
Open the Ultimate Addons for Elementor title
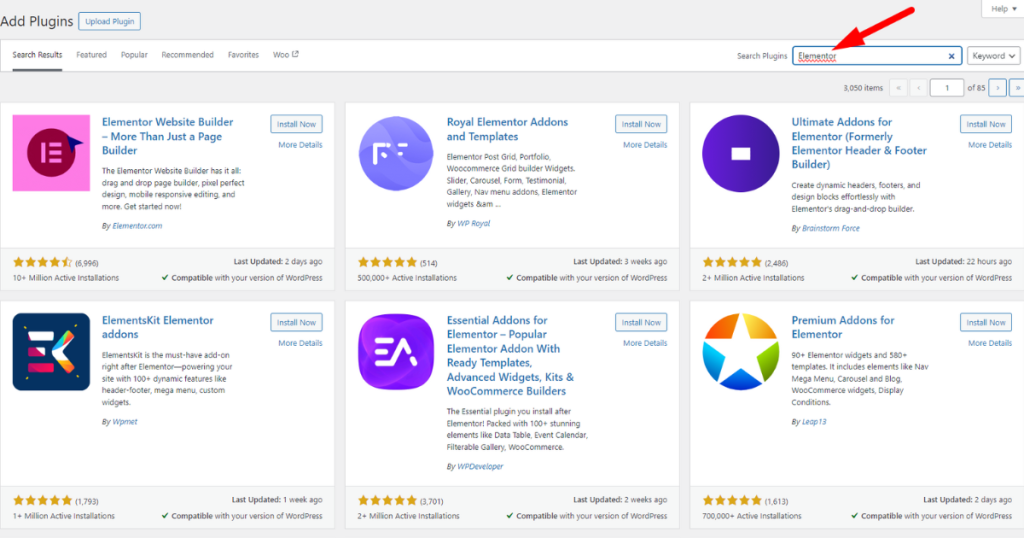[859, 143]
